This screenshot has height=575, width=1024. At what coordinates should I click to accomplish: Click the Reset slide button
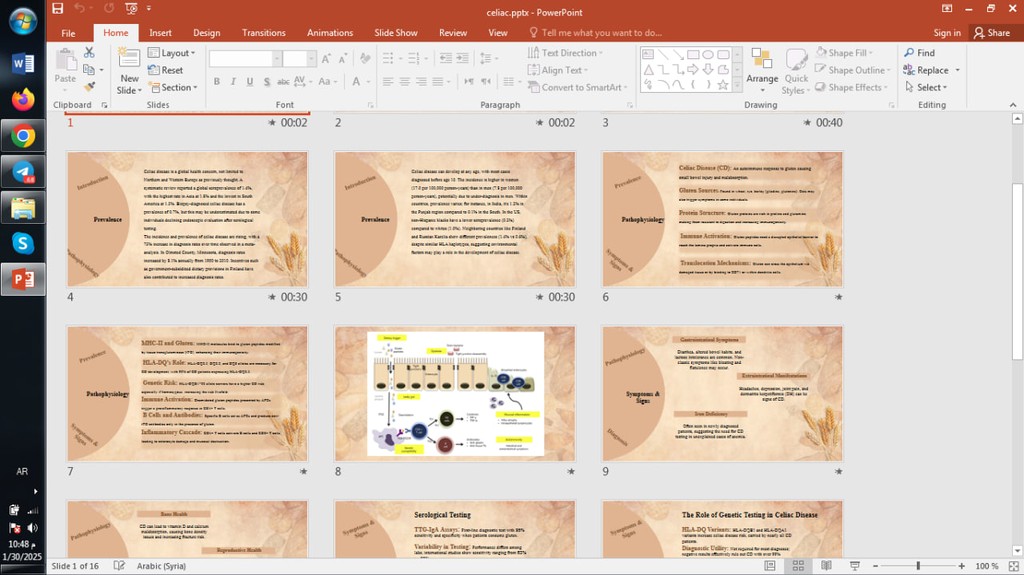tap(165, 70)
